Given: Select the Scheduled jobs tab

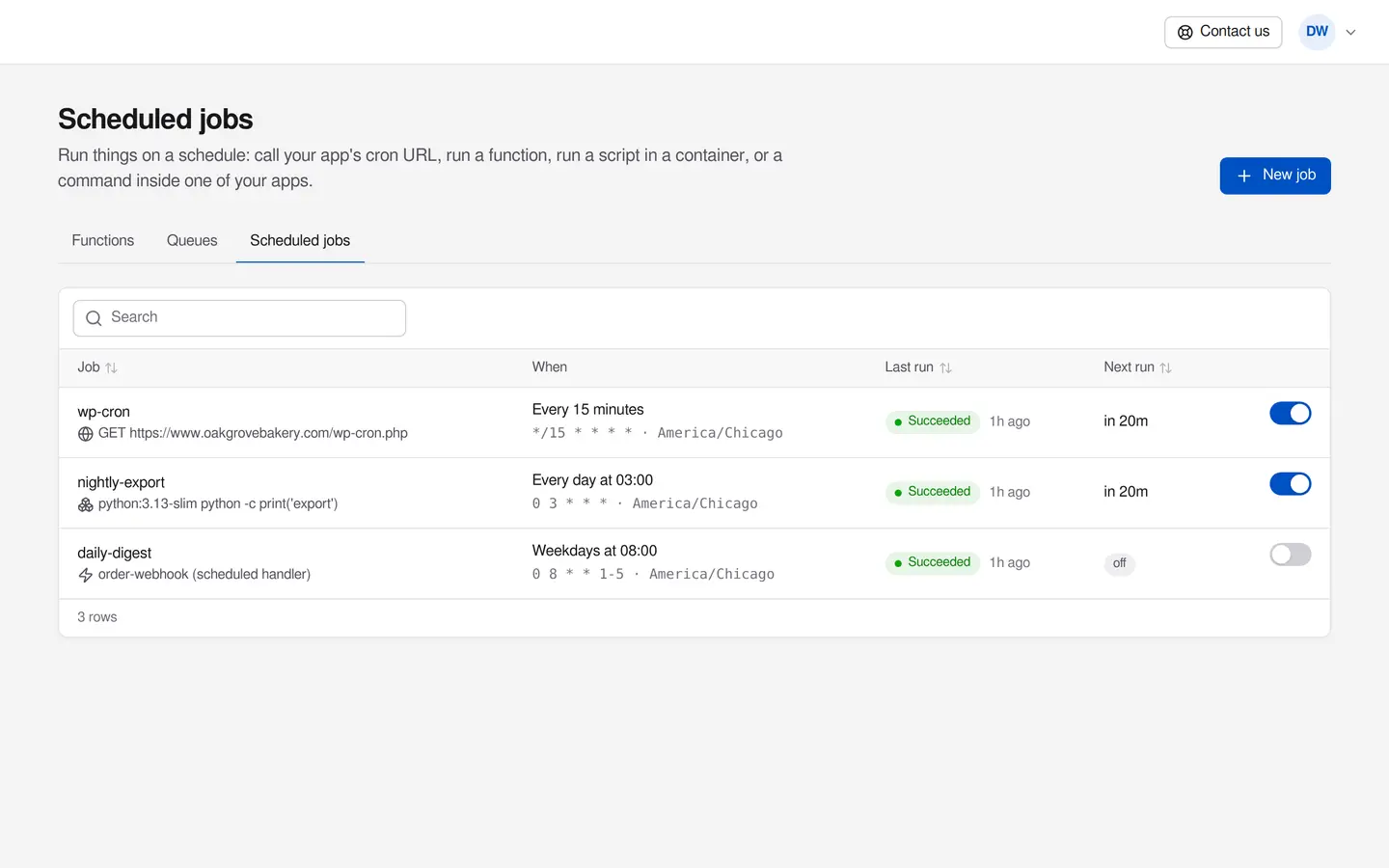Looking at the screenshot, I should click(300, 240).
